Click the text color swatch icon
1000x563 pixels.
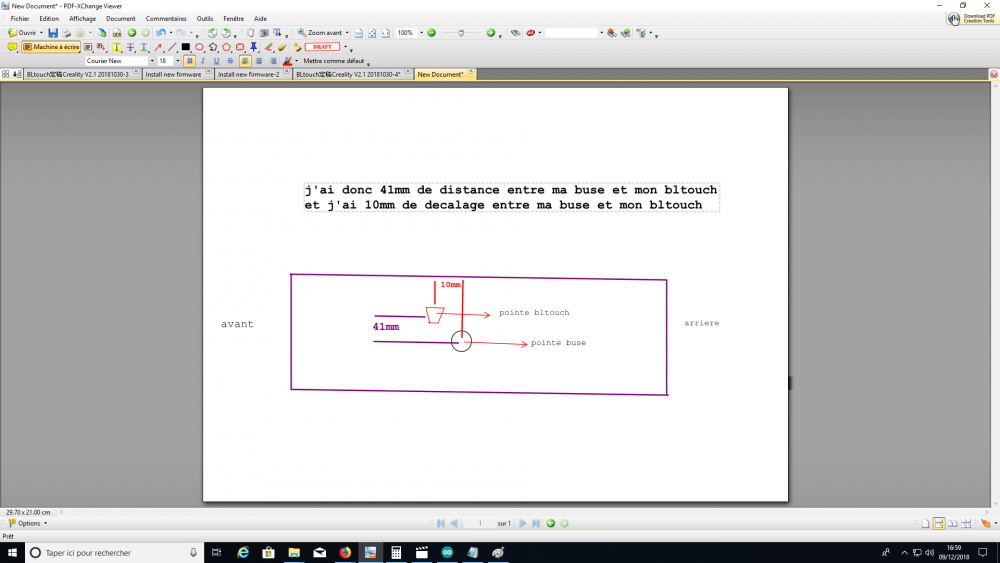(288, 61)
